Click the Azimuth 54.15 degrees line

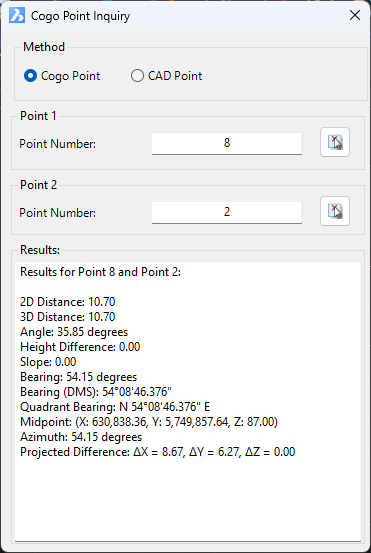[81, 437]
